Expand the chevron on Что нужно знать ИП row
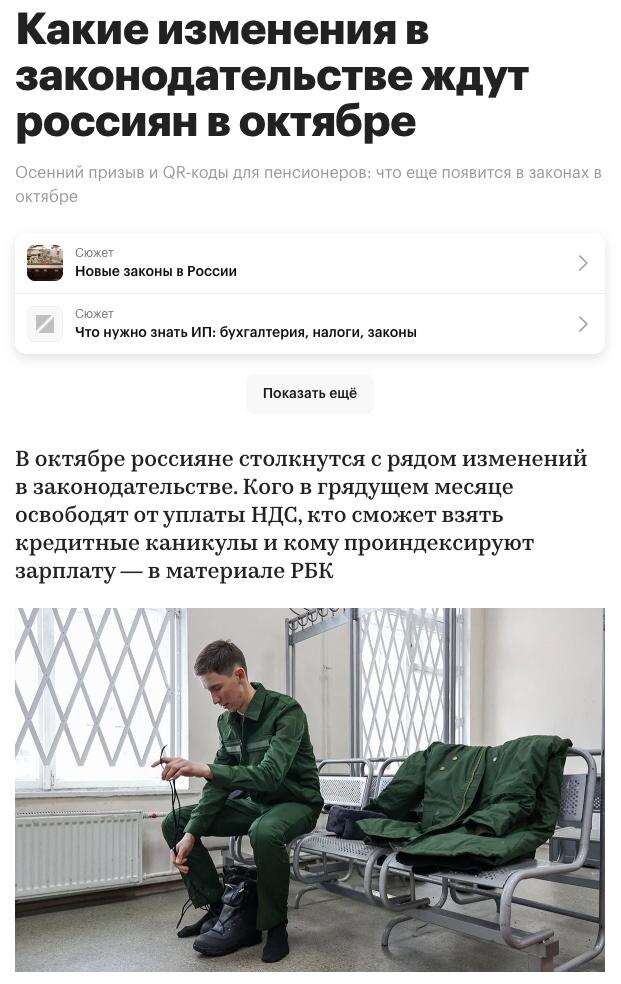 583,324
